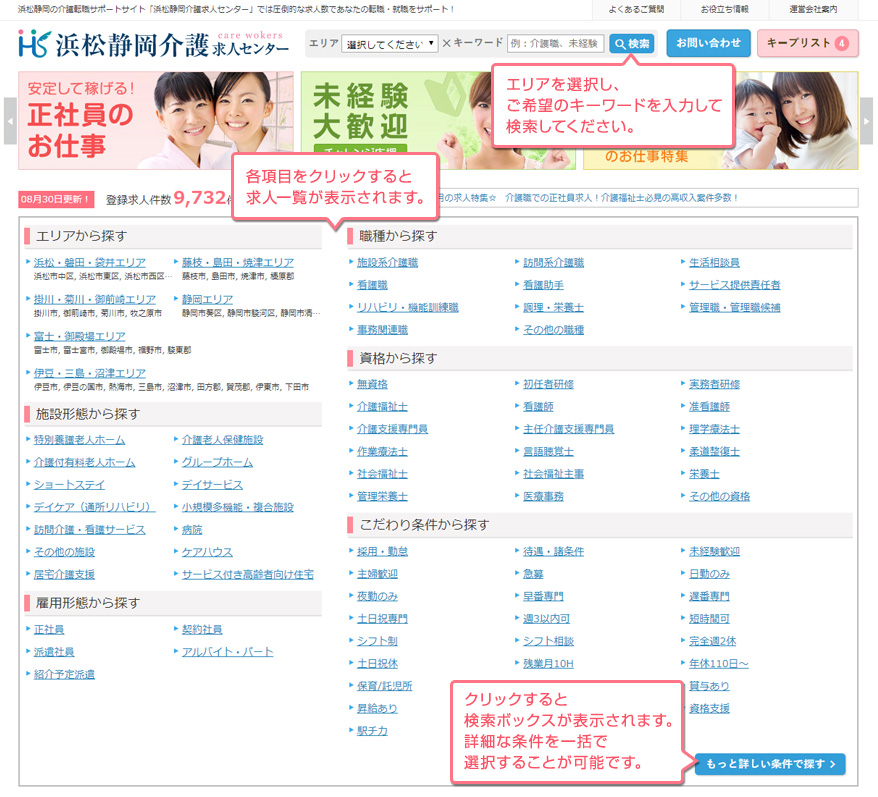Select ショートステイ link
Screen dimensions: 878x797
coord(69,484)
